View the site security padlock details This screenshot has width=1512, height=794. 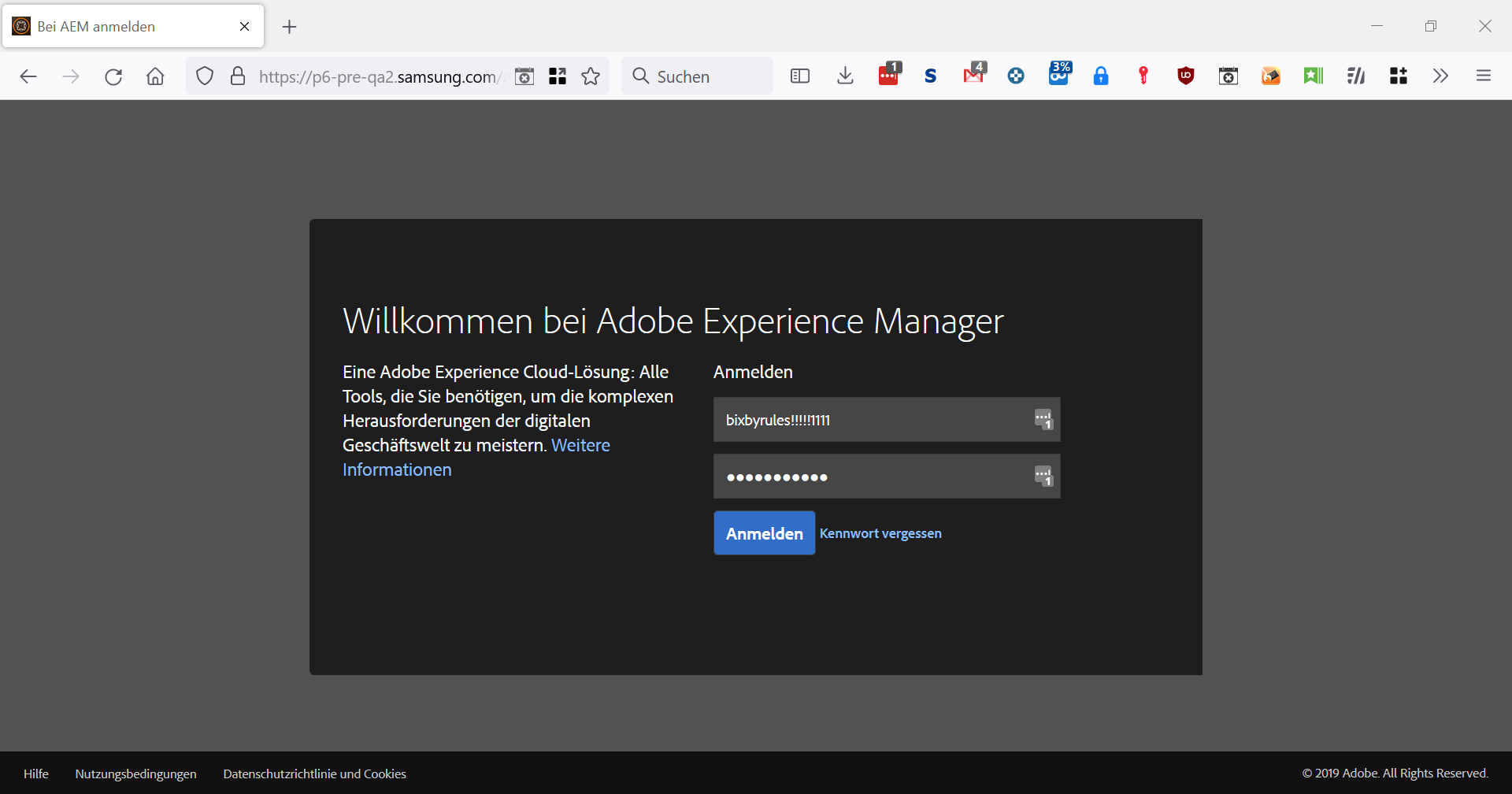tap(238, 76)
